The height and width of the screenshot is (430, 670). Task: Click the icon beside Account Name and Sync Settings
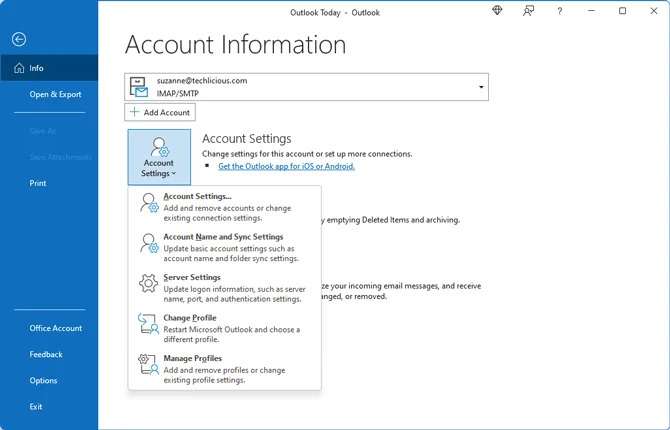(x=149, y=243)
